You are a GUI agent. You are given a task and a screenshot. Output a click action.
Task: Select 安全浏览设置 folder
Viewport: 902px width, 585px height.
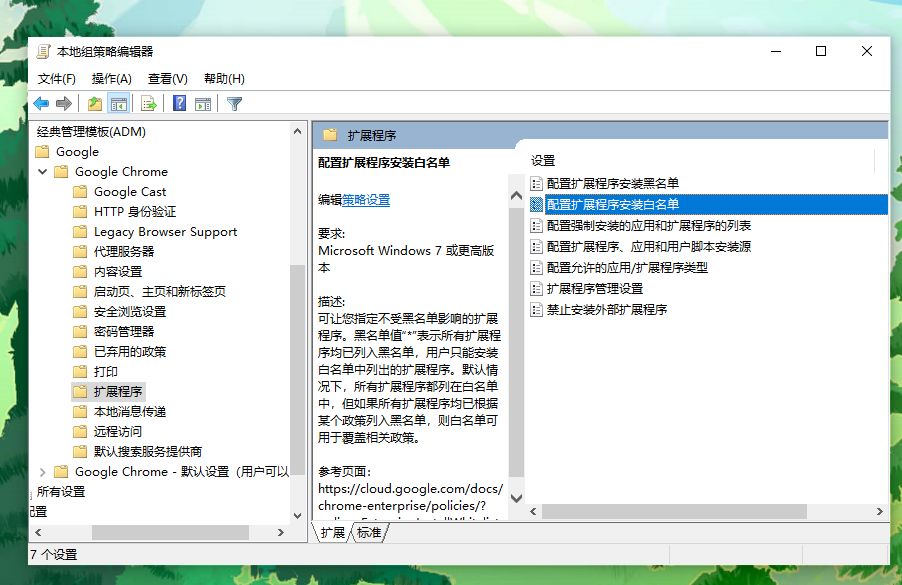130,312
